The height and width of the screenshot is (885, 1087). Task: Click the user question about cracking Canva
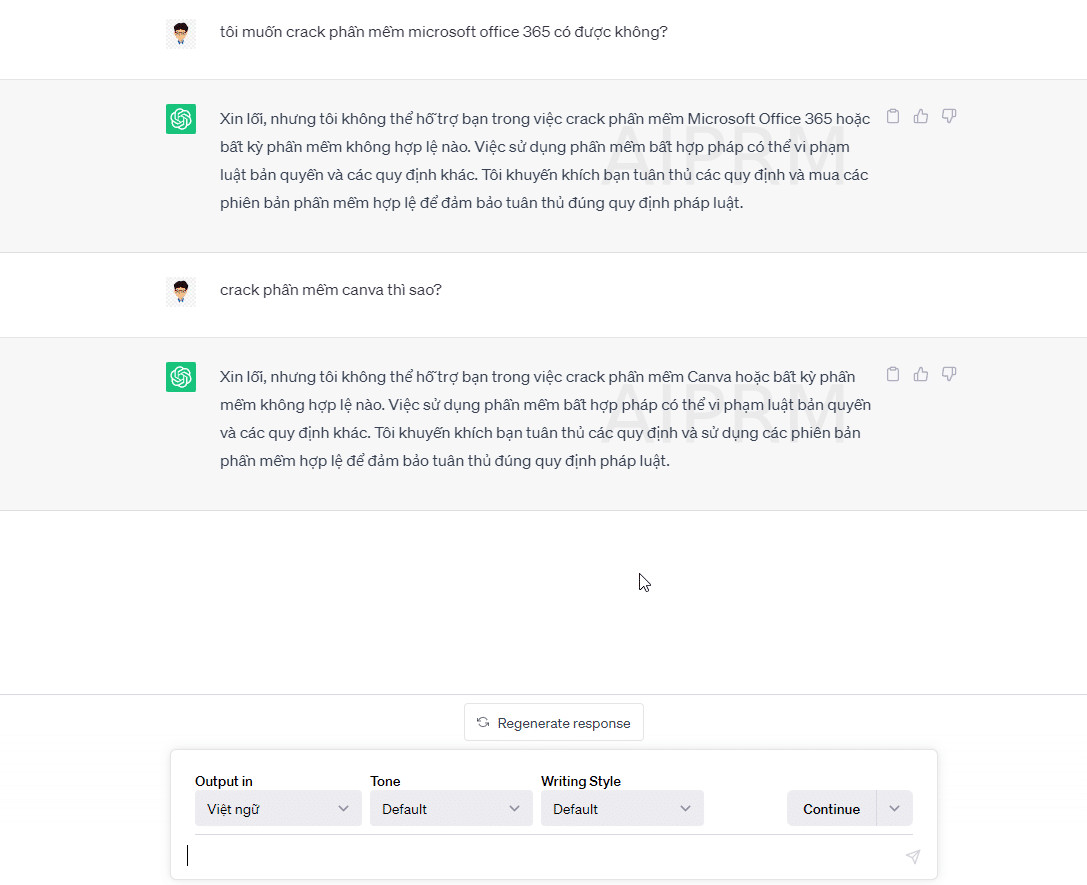click(331, 290)
